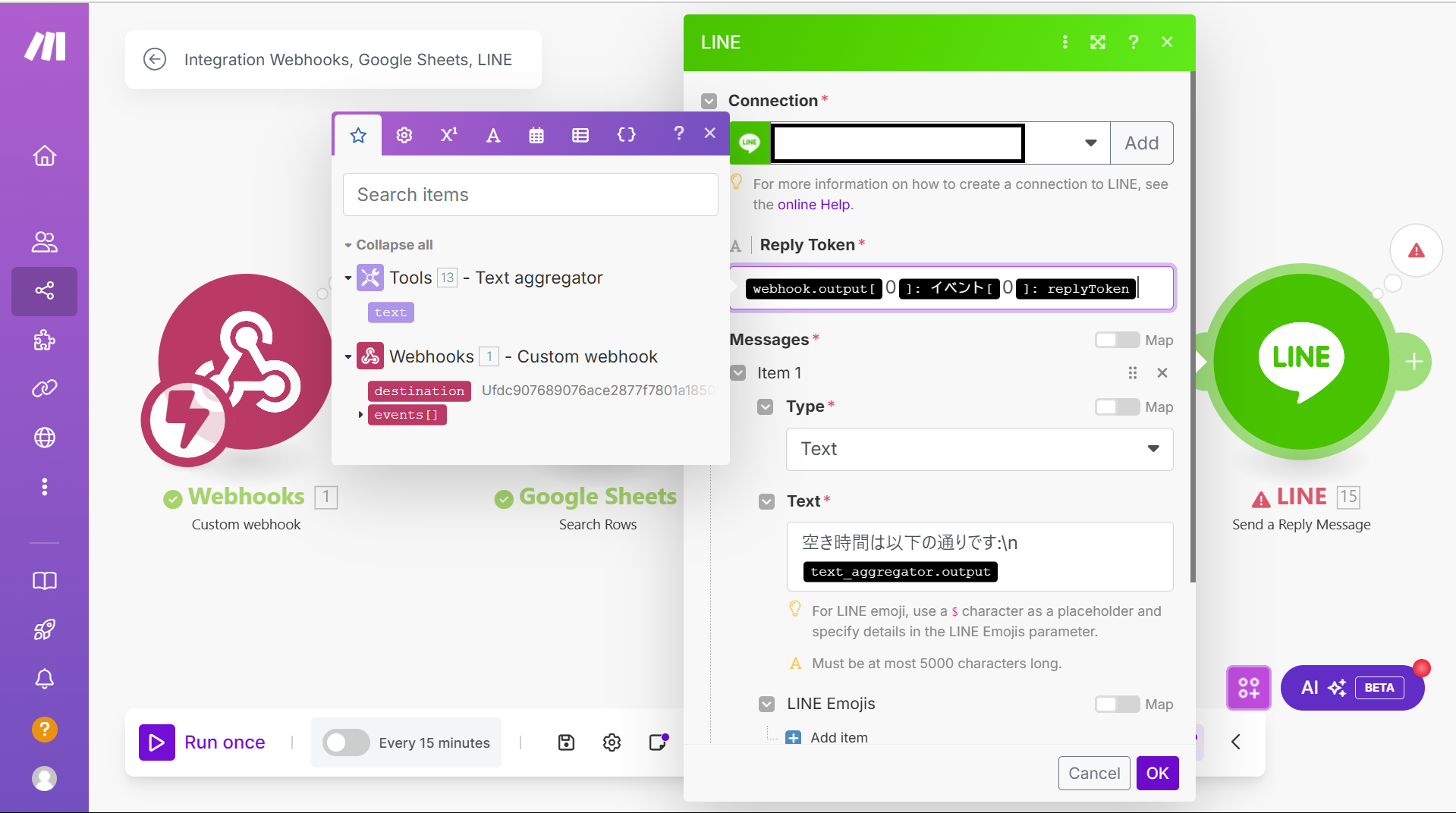Save the scenario with the disk icon
1456x813 pixels.
coord(566,742)
